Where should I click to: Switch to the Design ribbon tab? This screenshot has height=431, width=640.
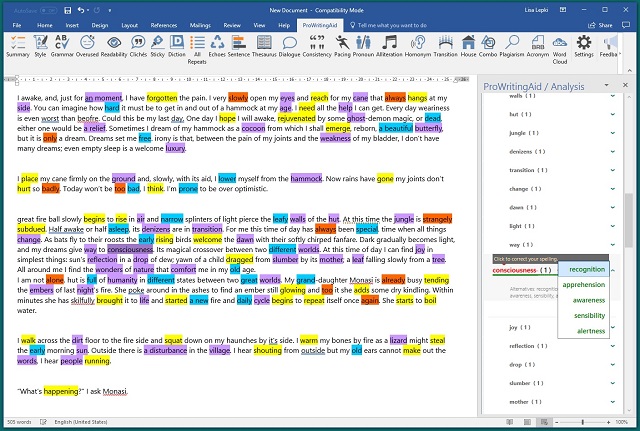point(100,25)
